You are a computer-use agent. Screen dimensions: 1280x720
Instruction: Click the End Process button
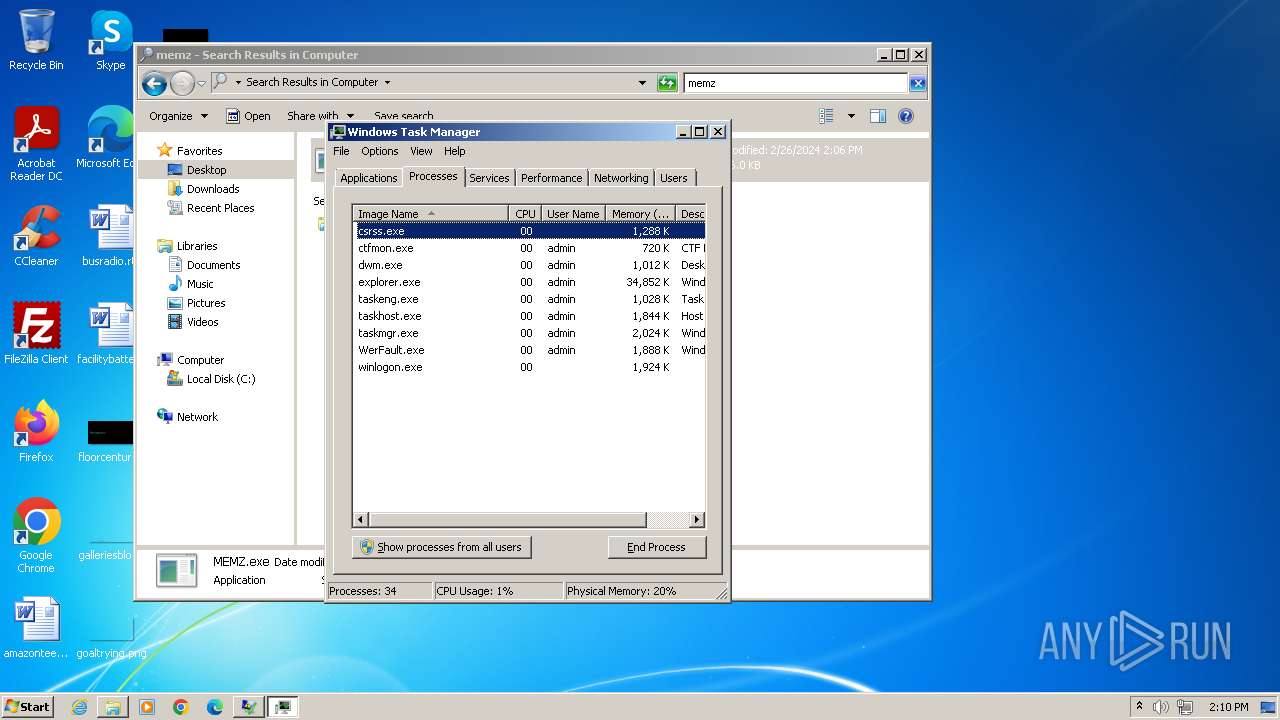pos(657,547)
